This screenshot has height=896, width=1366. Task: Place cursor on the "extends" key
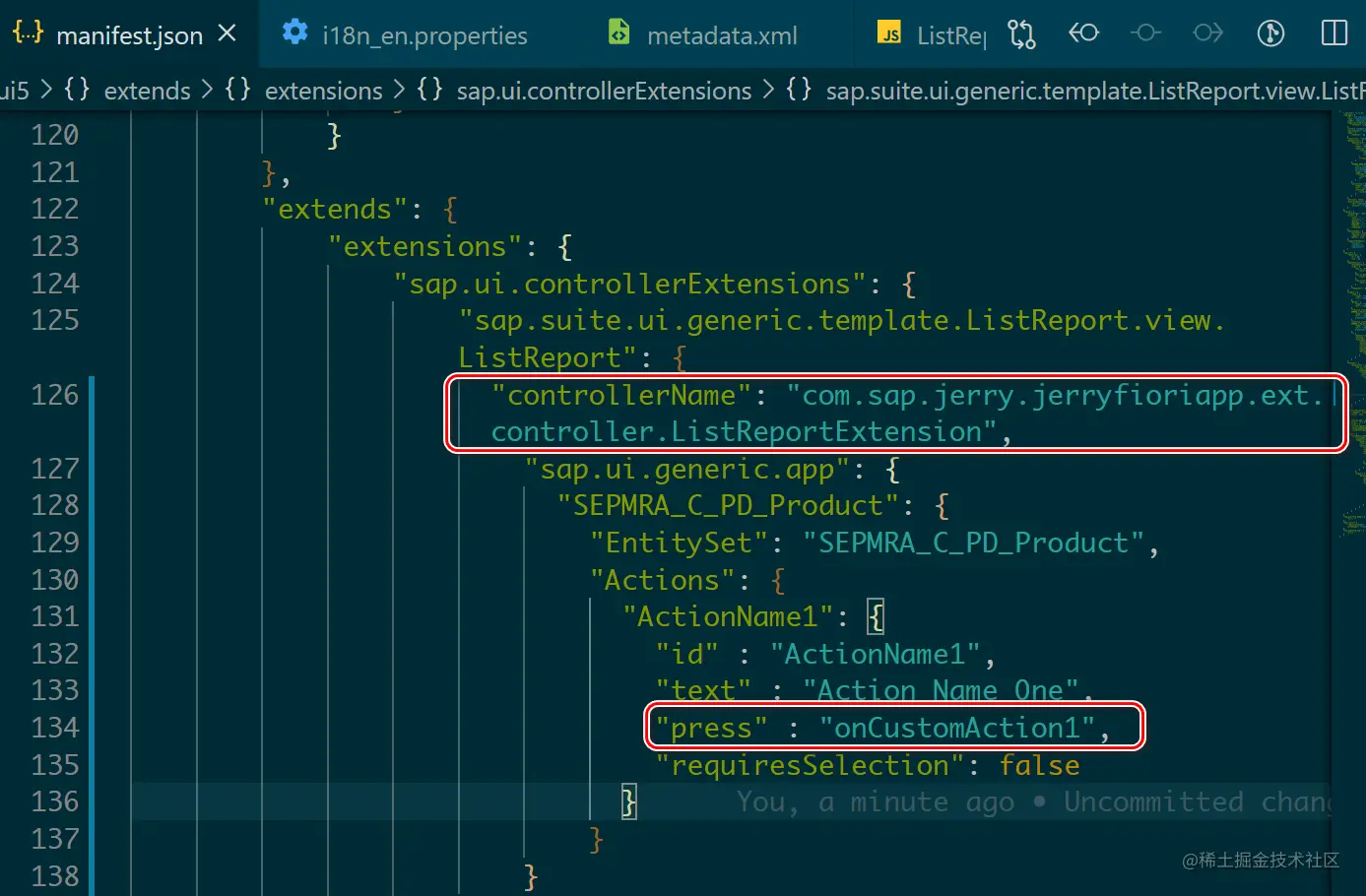click(x=335, y=210)
